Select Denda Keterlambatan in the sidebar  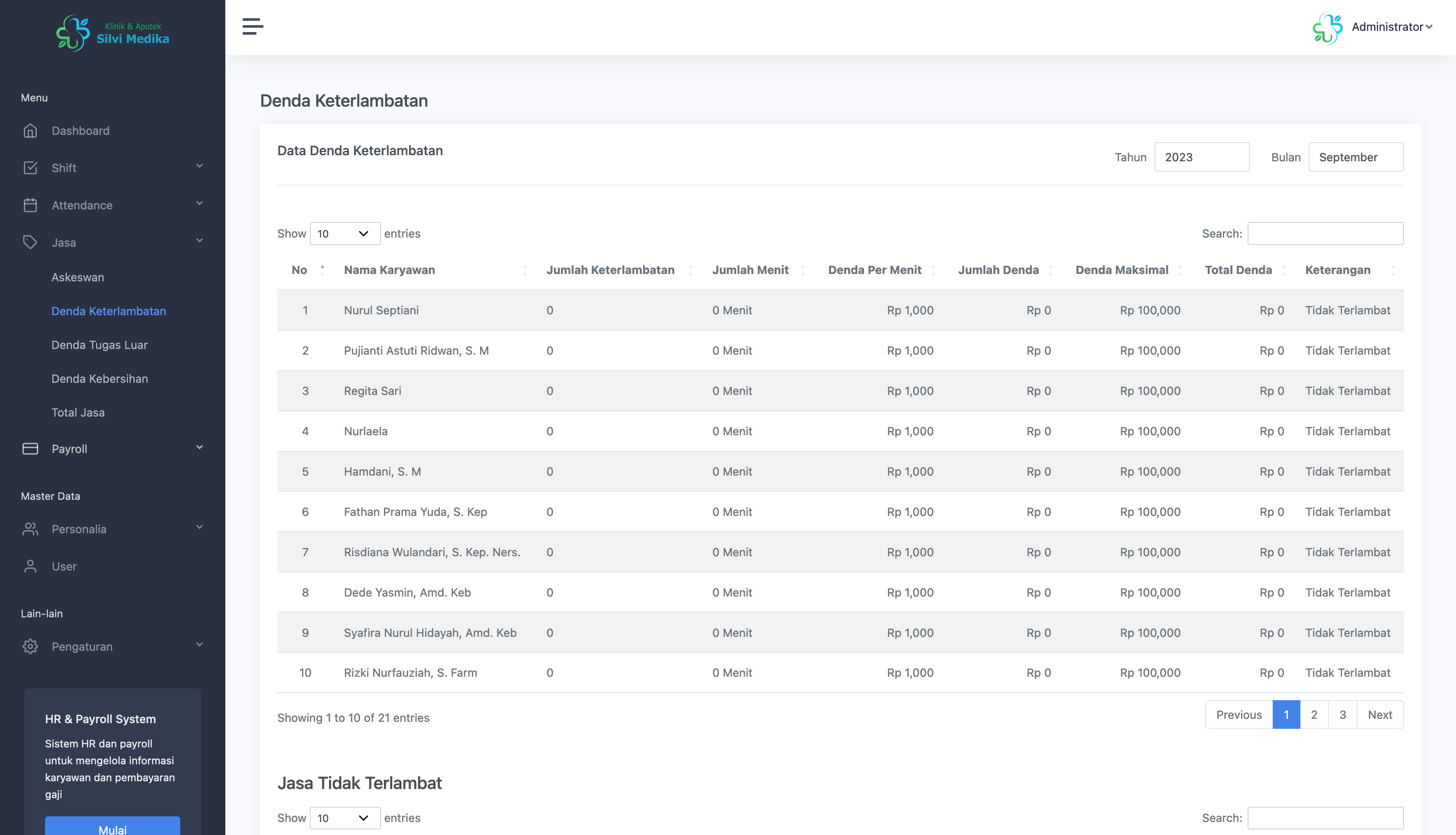(x=109, y=311)
